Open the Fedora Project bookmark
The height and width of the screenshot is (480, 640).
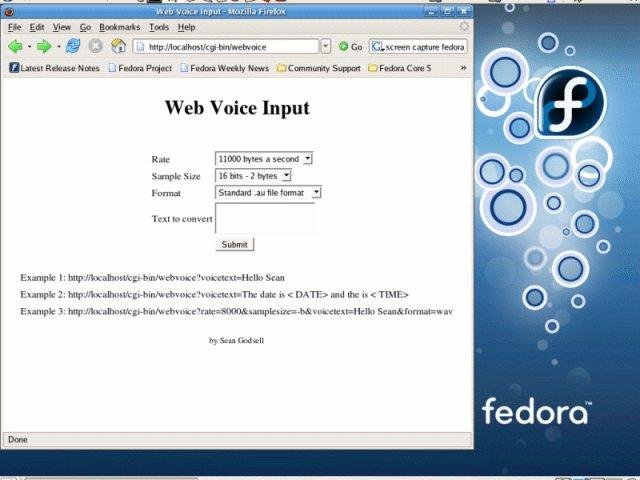(x=140, y=68)
